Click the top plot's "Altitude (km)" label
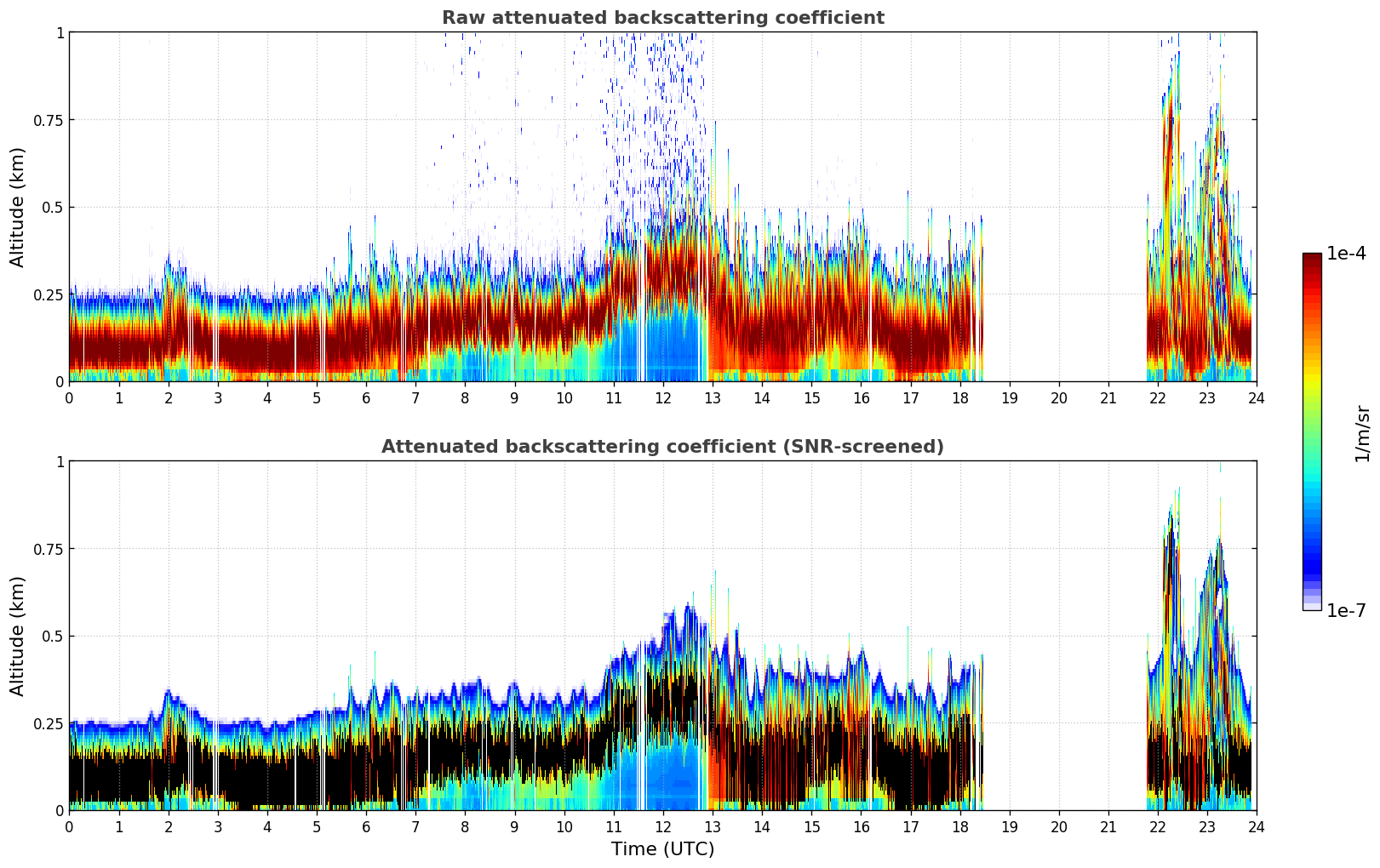The height and width of the screenshot is (868, 1380). point(18,207)
